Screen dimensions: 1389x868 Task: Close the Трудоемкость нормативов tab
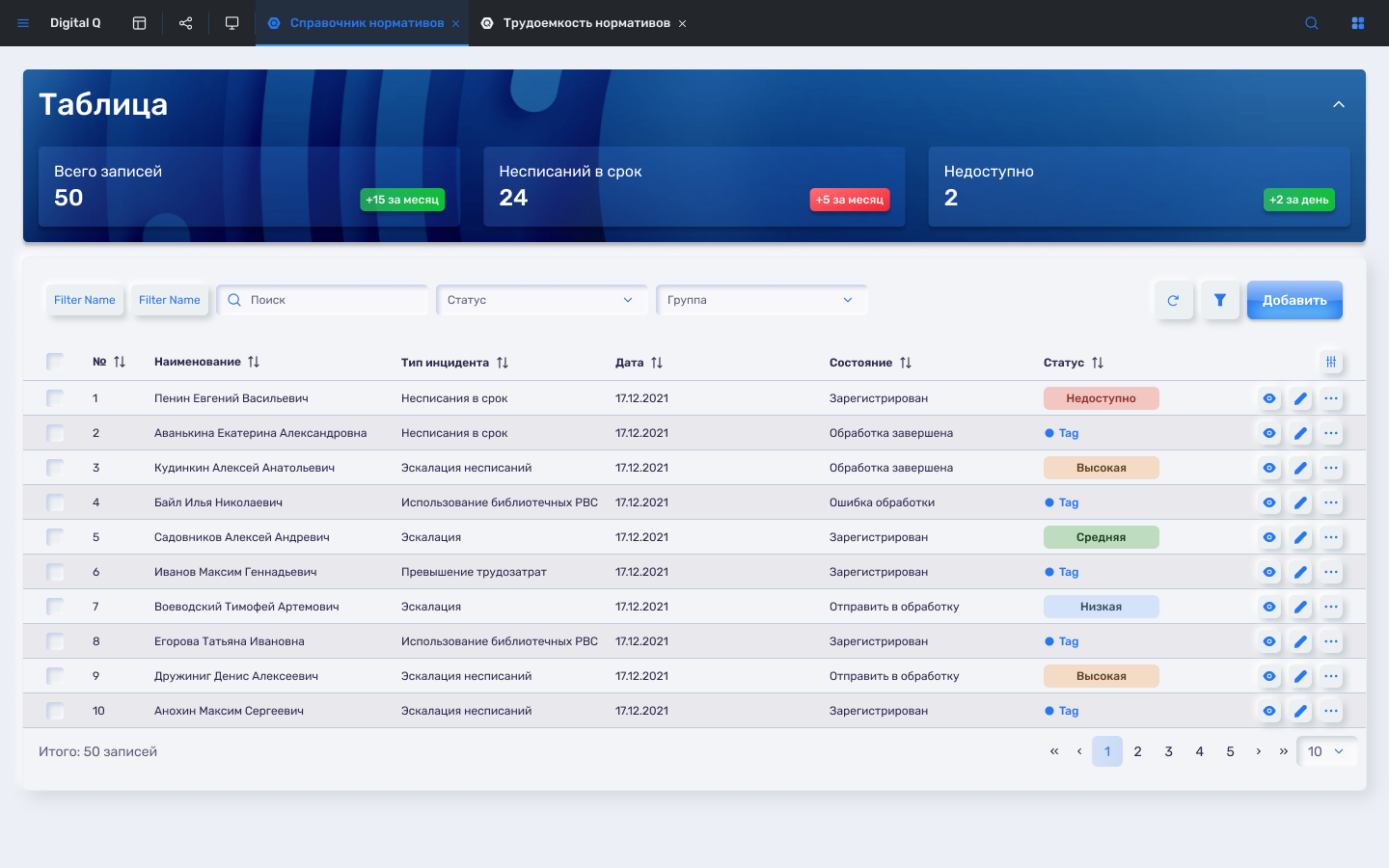(682, 23)
